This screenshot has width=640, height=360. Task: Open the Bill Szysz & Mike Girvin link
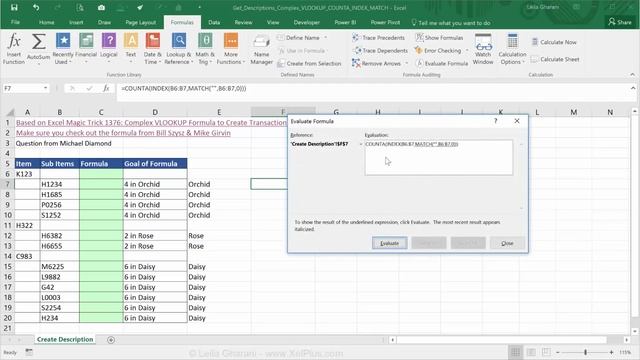(x=123, y=133)
